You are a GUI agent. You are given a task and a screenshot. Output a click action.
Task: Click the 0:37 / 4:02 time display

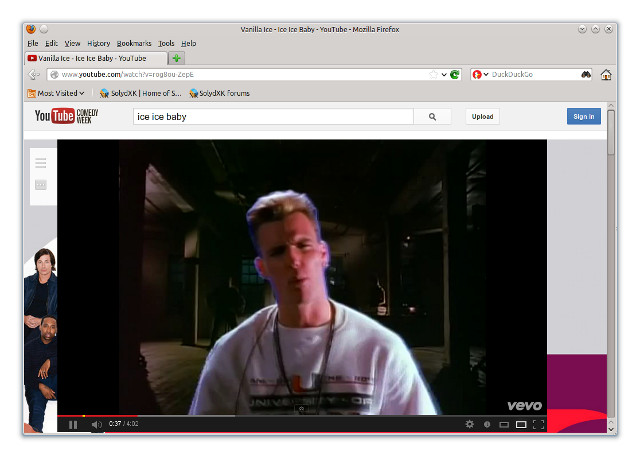coord(123,424)
